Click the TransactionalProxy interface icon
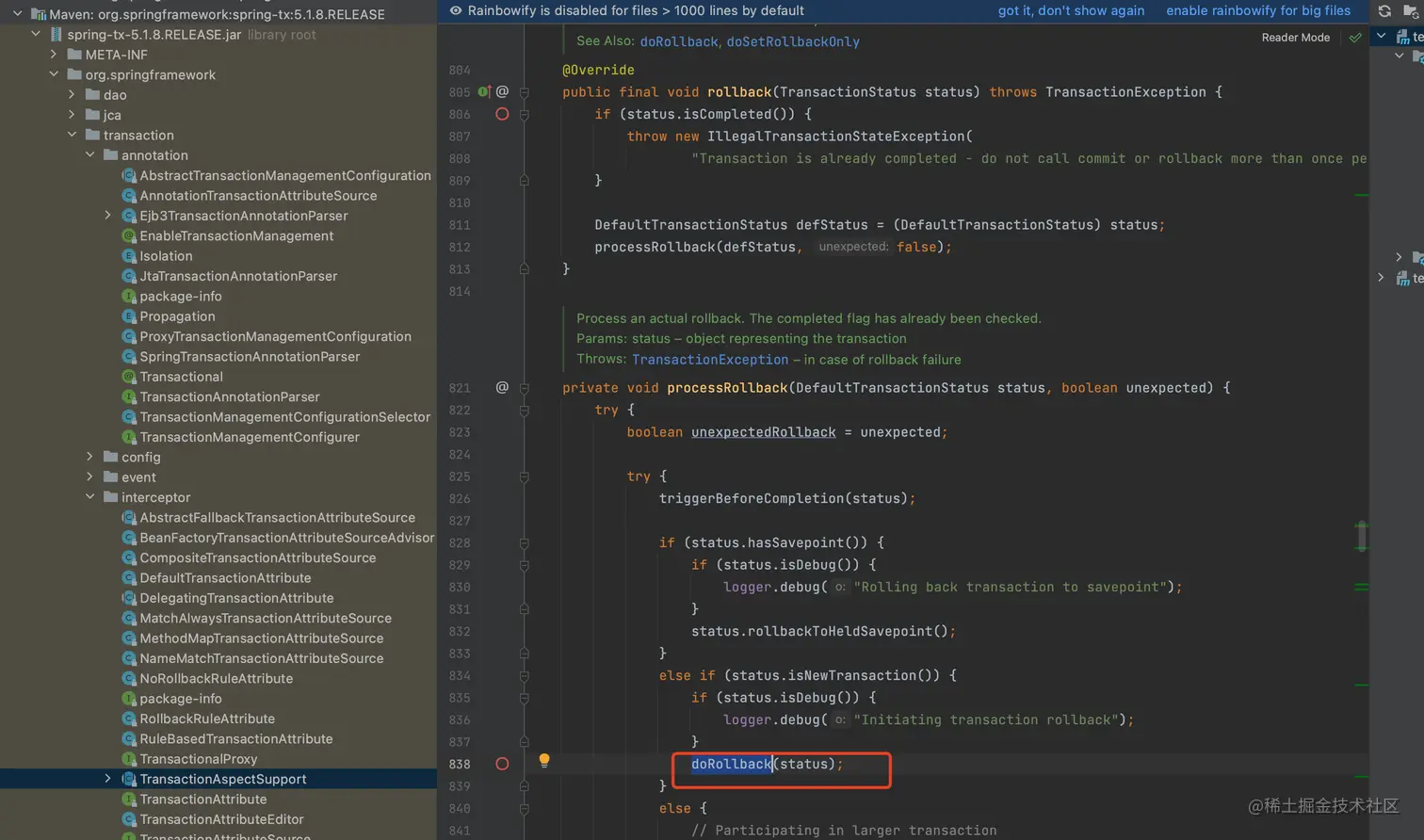The image size is (1424, 840). pyautogui.click(x=129, y=759)
